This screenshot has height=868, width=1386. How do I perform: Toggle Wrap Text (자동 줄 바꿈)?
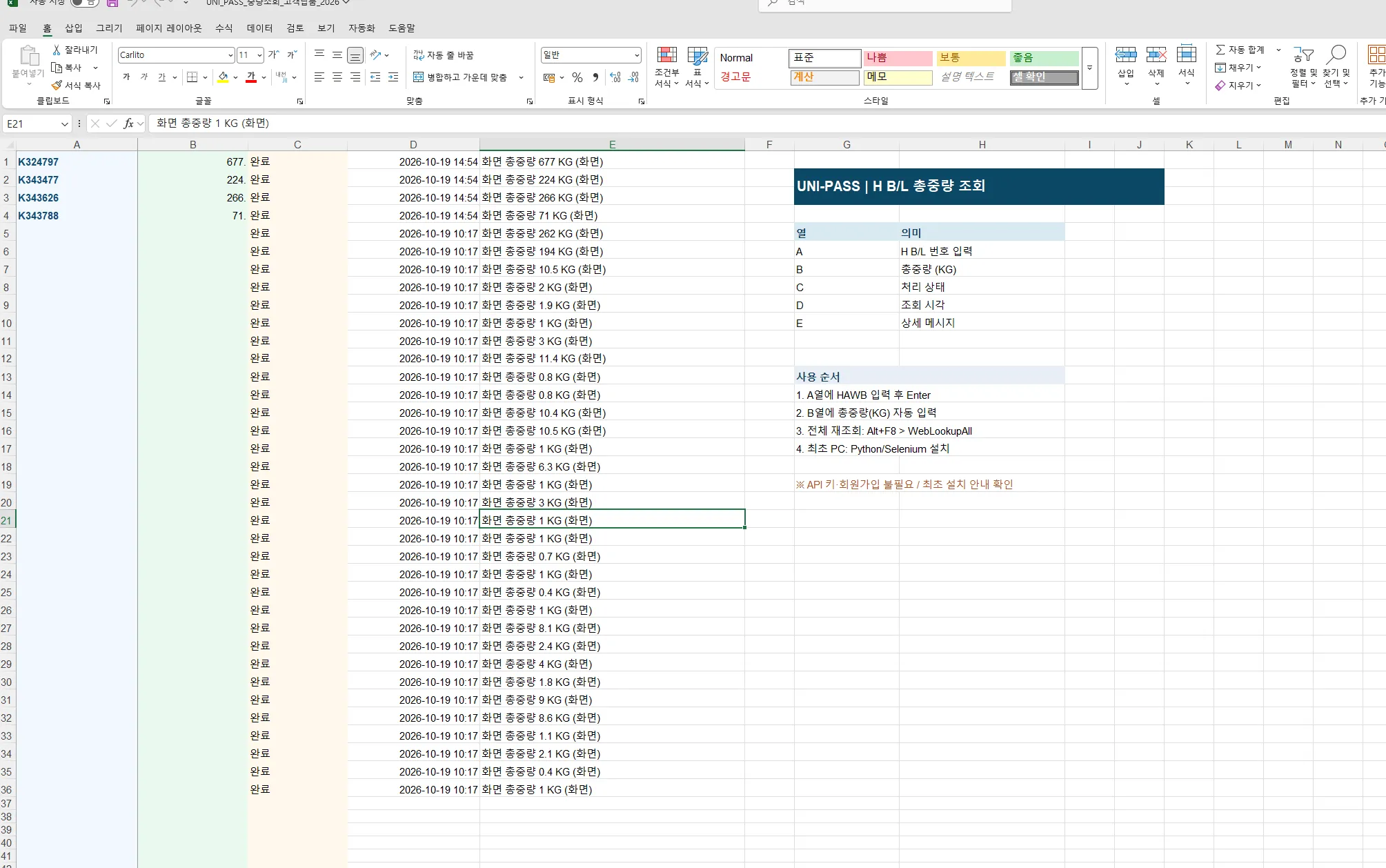click(444, 55)
